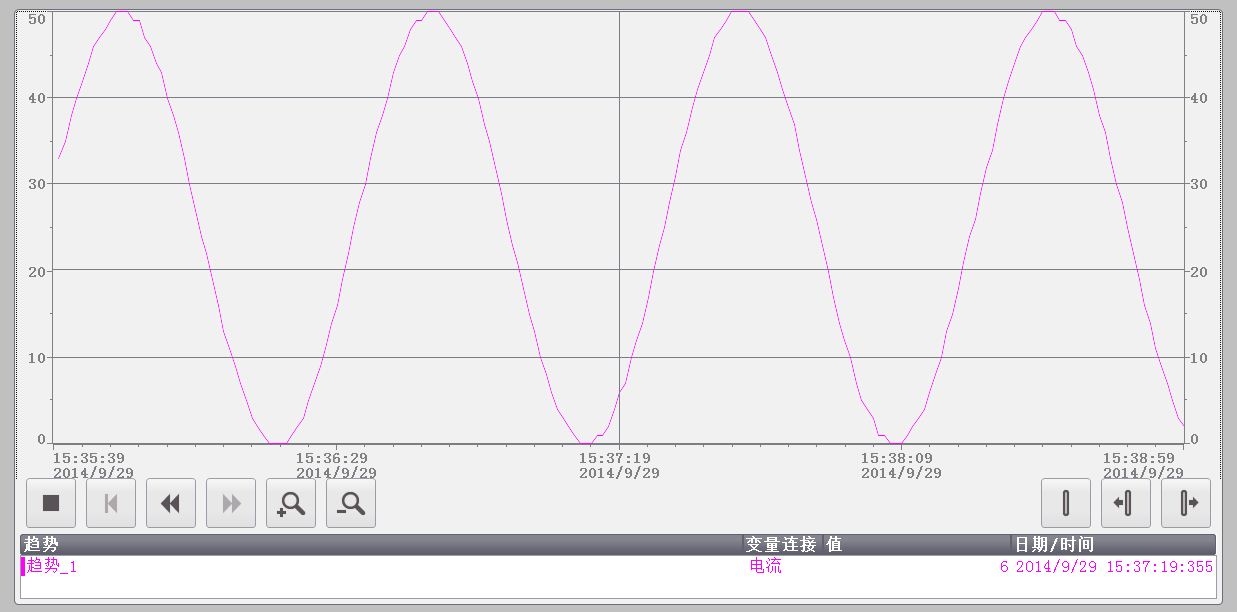Select the 趋势_1 row name
The image size is (1237, 612).
pyautogui.click(x=52, y=566)
